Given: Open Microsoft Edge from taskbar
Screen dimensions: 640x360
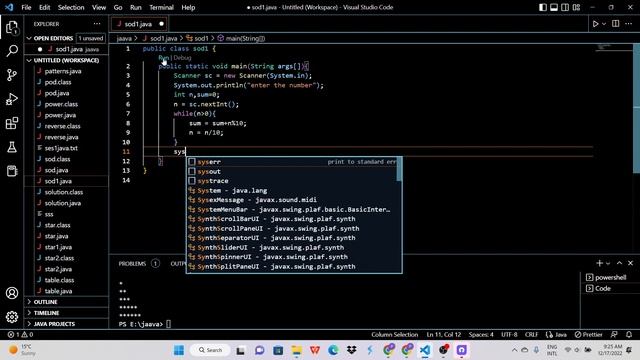Looking at the screenshot, I should click(333, 350).
